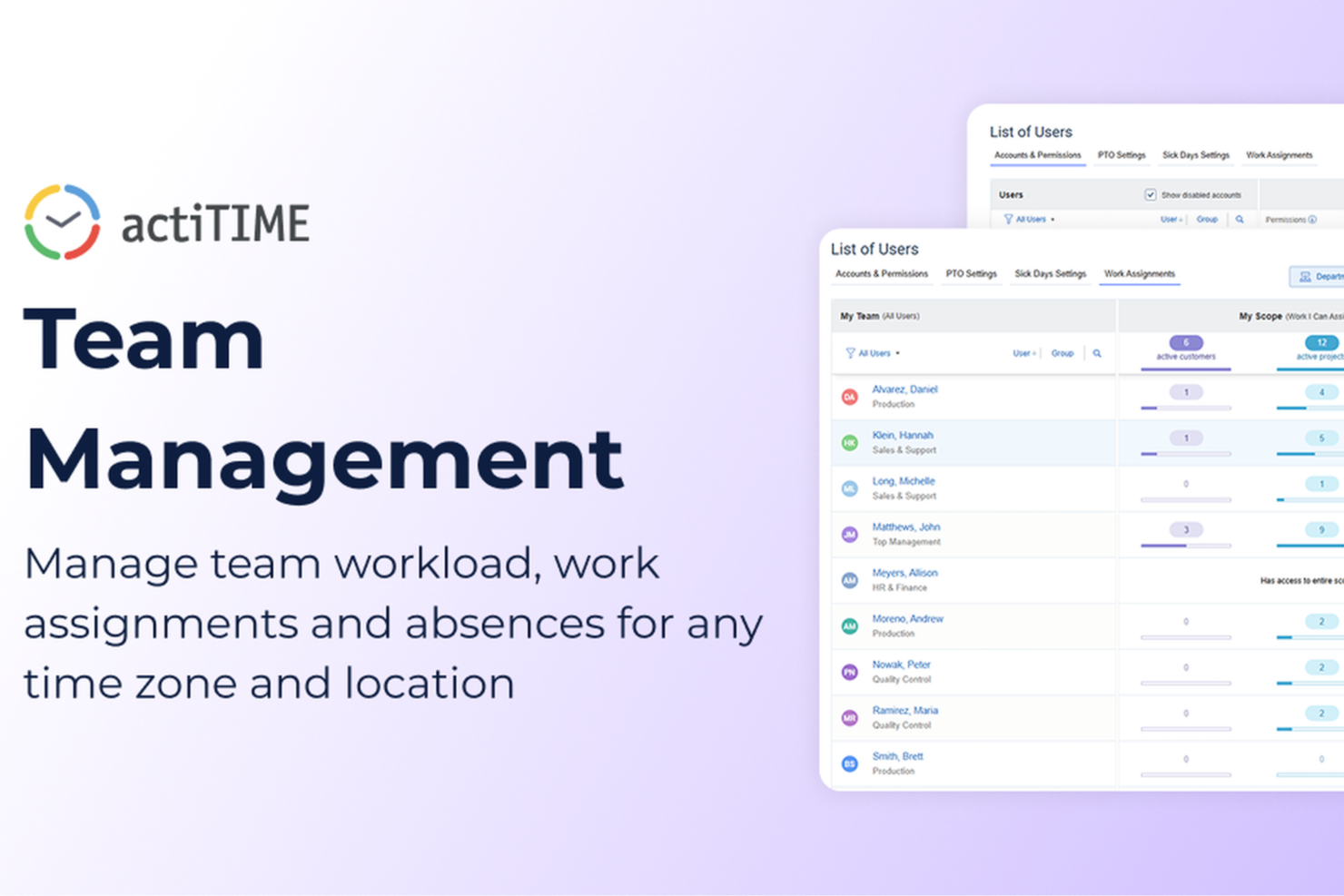This screenshot has height=896, width=1344.
Task: Click the Group link in the back window
Action: pos(1207,220)
